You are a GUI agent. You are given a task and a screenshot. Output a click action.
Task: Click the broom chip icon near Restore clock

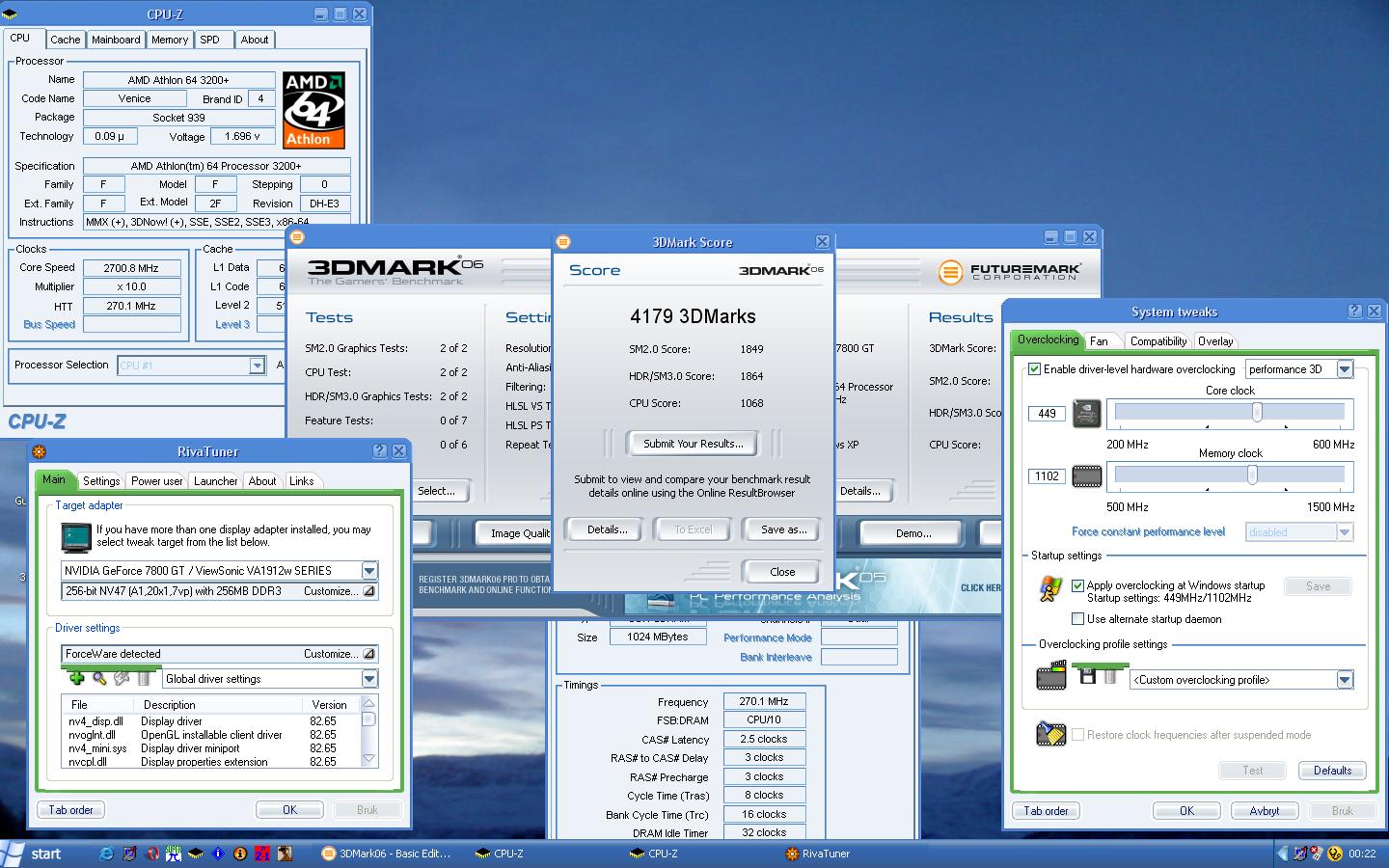1050,734
